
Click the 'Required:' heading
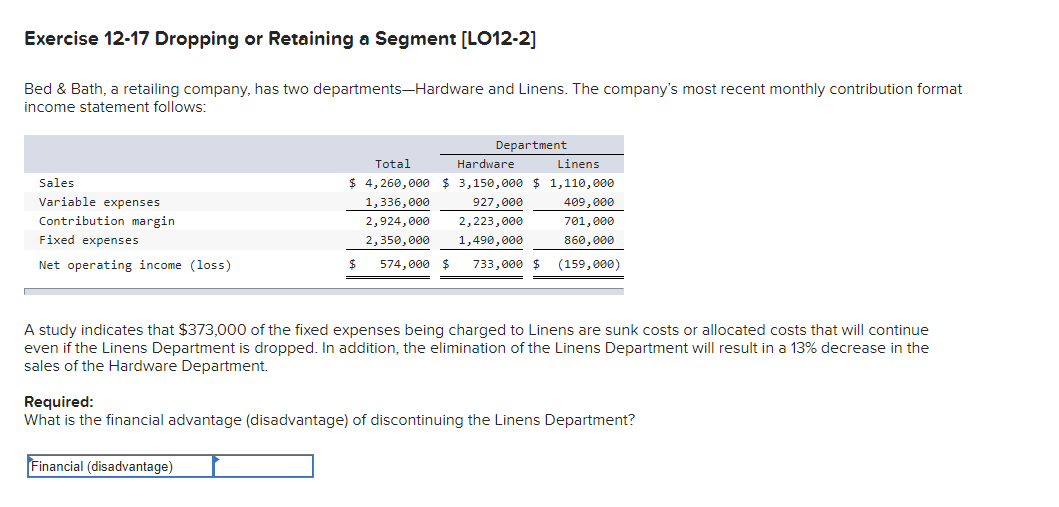59,402
